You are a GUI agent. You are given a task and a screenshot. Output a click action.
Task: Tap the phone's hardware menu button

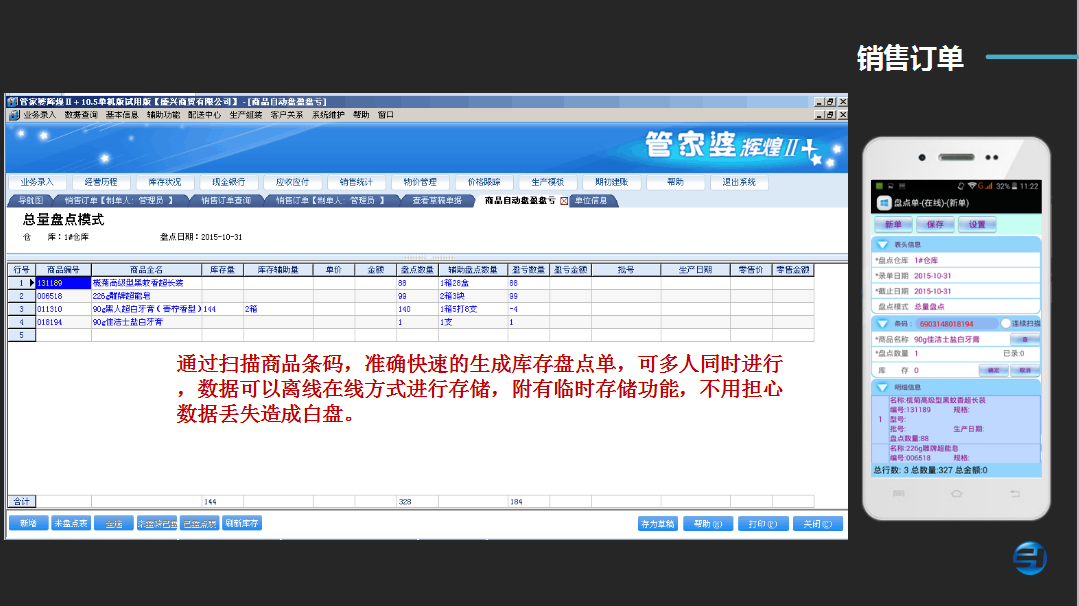(x=898, y=493)
